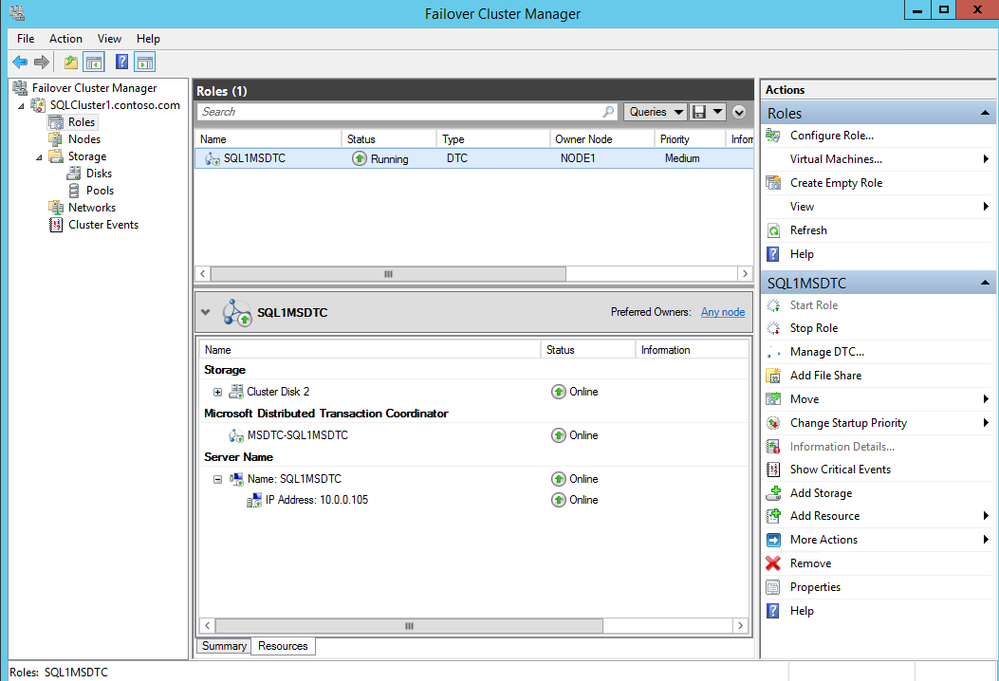Image resolution: width=999 pixels, height=681 pixels.
Task: Click the Any node preferred owners link
Action: pyautogui.click(x=722, y=312)
